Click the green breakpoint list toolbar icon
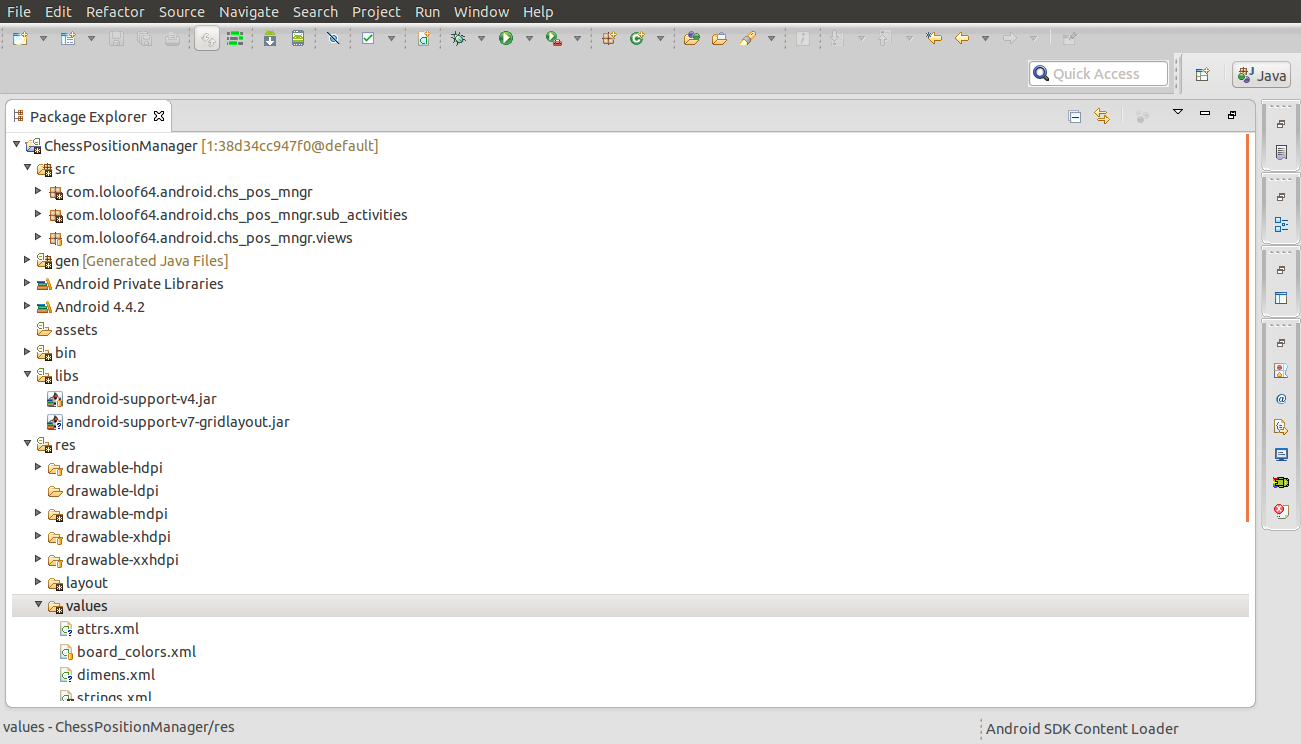 point(235,39)
